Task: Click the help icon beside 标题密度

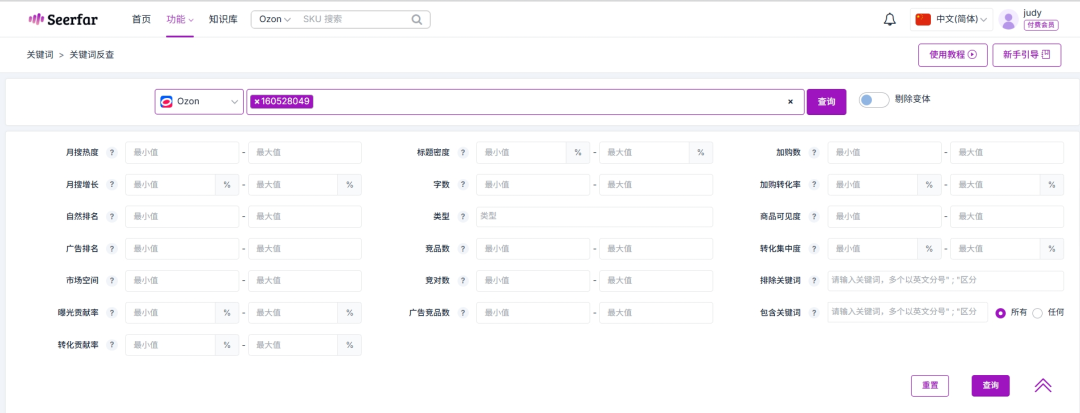Action: click(x=463, y=153)
